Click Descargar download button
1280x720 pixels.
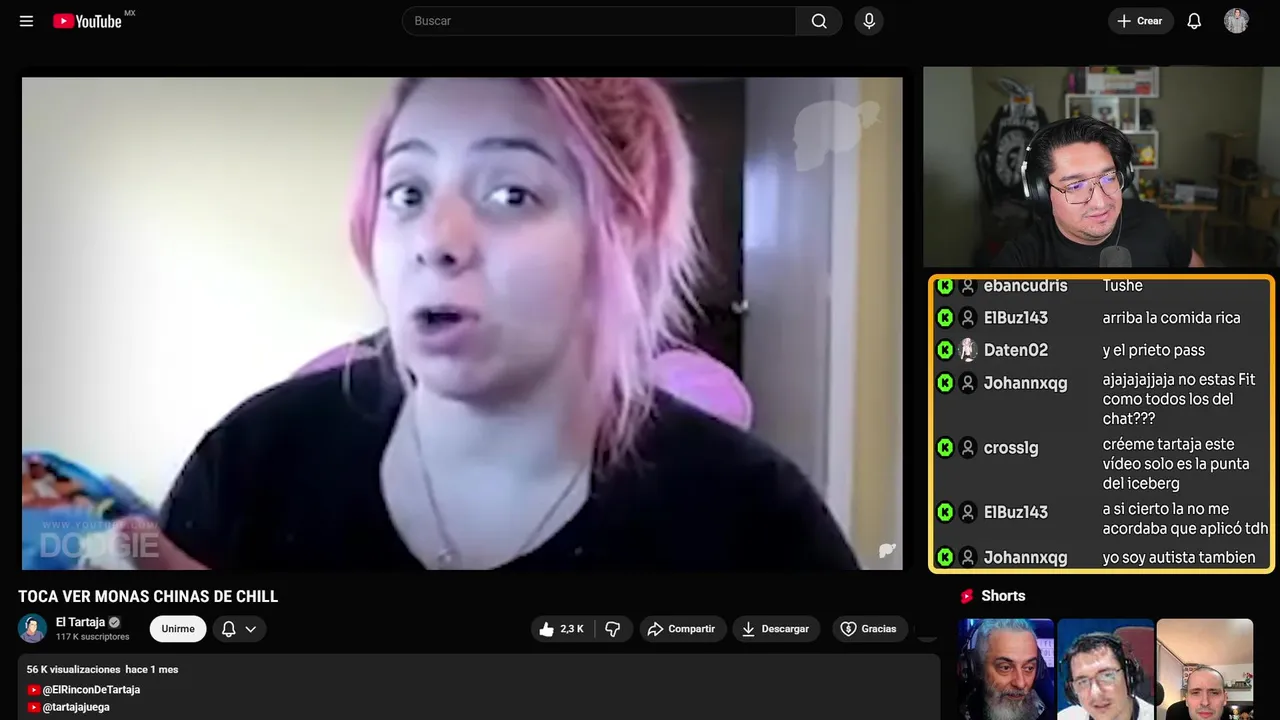tap(776, 629)
